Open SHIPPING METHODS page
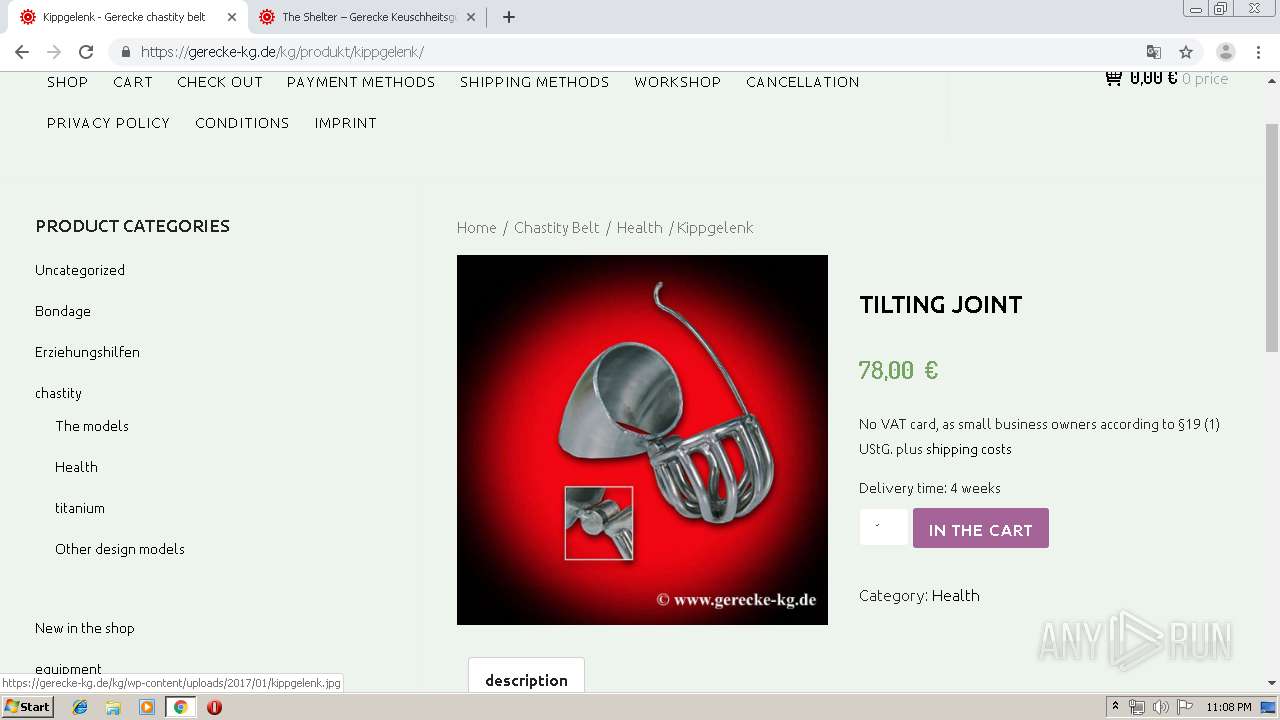The height and width of the screenshot is (720, 1280). [535, 82]
